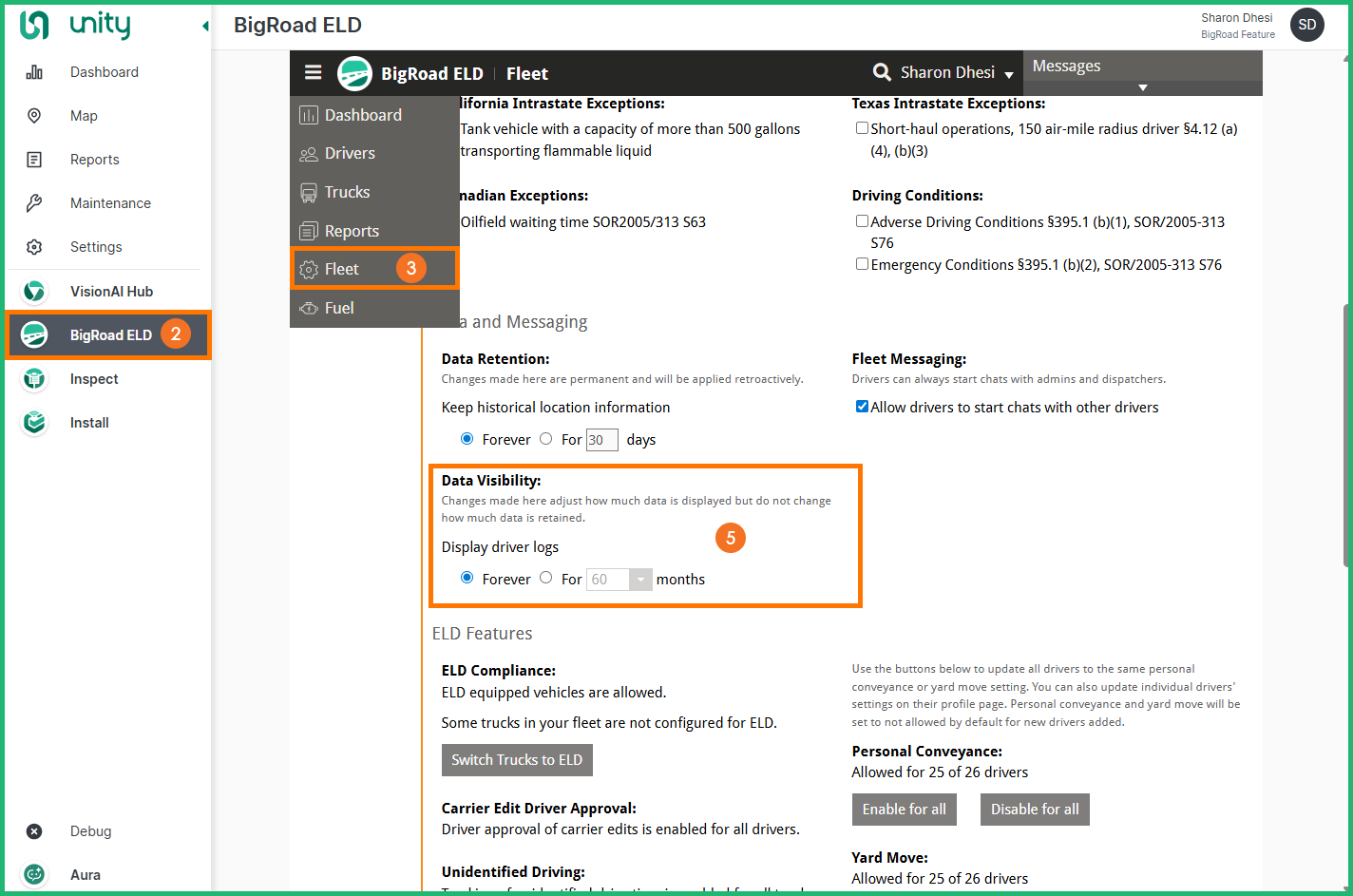Open Drivers in the BigRoad menu
1353x896 pixels.
point(350,154)
